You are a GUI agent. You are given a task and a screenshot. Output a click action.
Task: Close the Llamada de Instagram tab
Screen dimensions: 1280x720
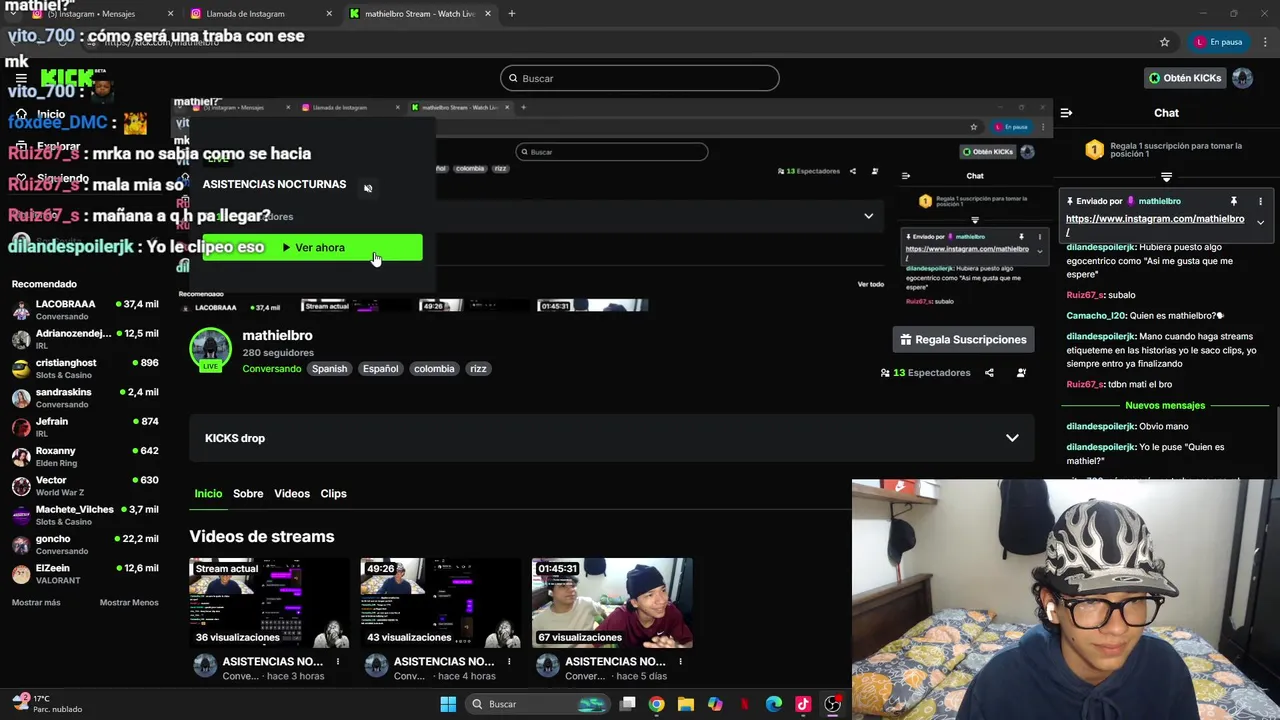point(329,14)
